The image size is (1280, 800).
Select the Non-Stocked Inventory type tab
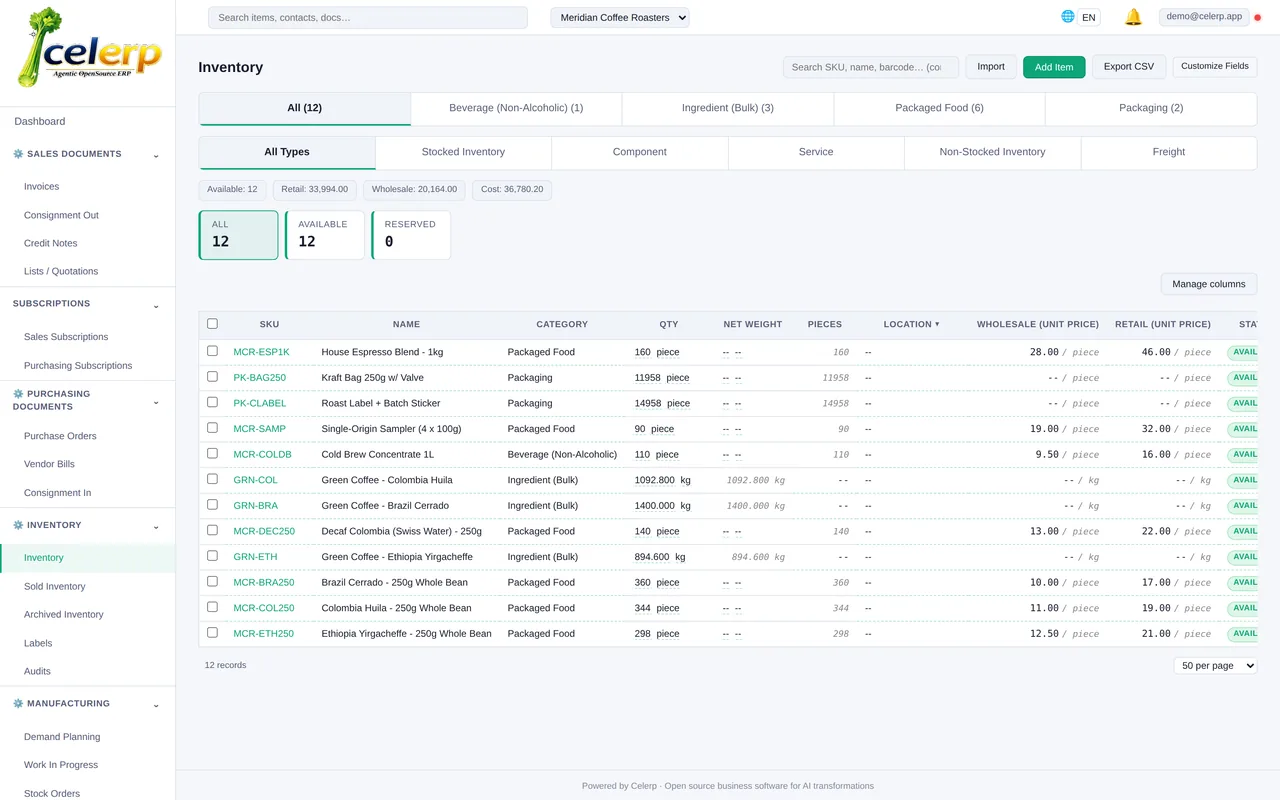pos(992,152)
